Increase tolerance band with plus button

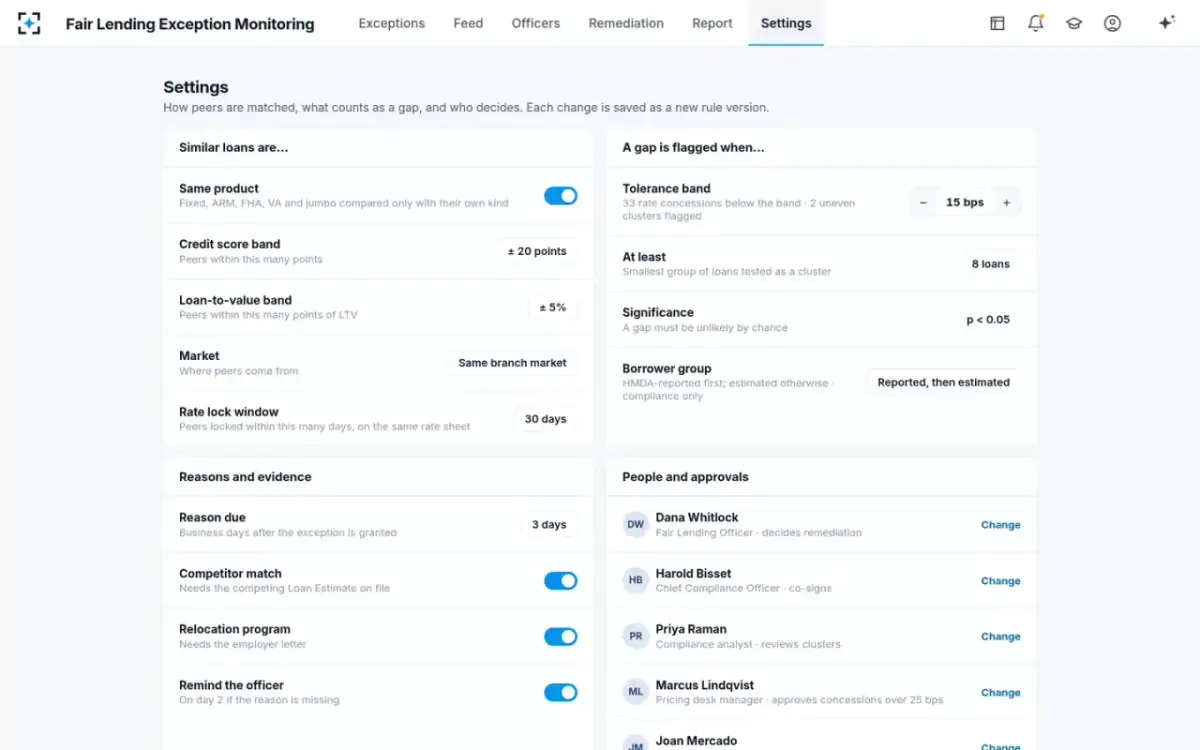tap(1006, 202)
